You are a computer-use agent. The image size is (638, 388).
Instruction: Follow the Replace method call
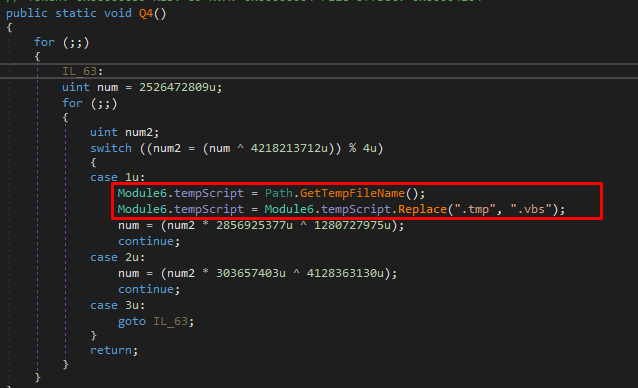point(422,209)
